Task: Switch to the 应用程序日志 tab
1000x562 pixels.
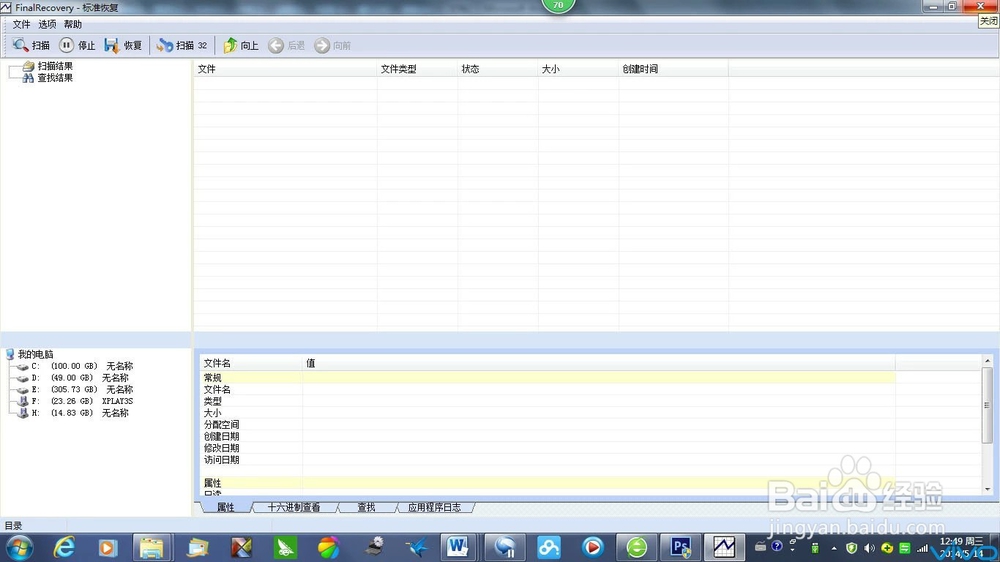Action: [x=434, y=507]
